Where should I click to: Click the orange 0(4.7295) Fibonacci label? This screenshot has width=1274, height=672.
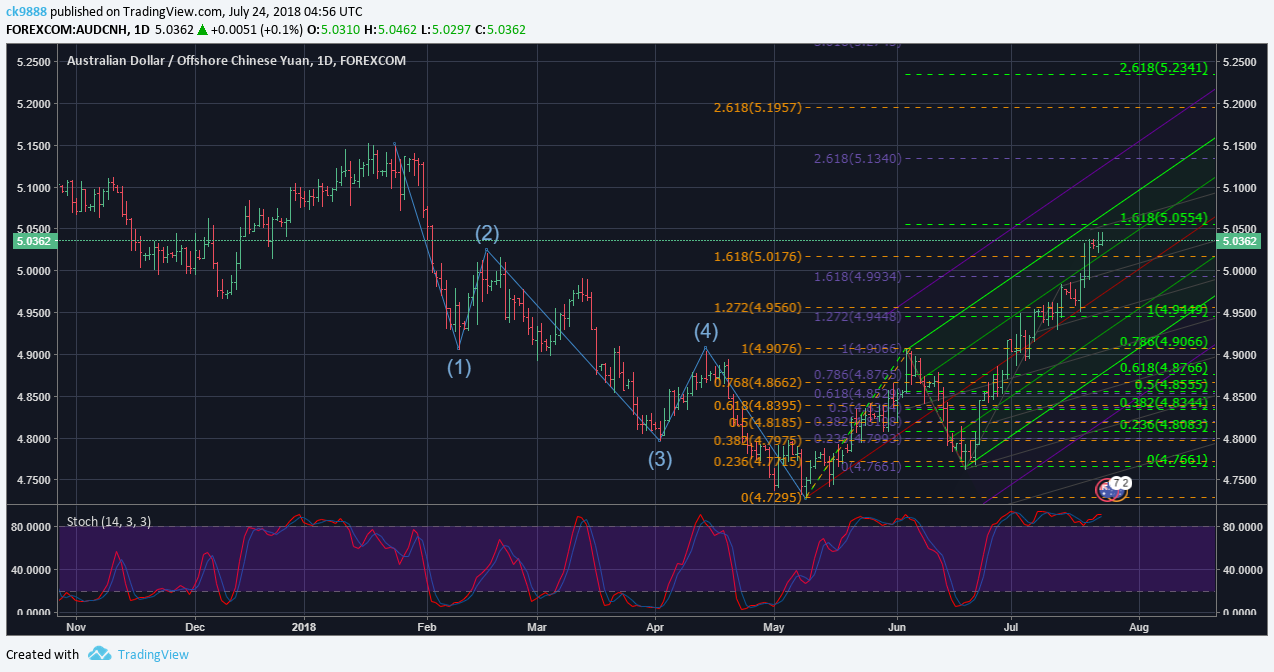click(772, 497)
